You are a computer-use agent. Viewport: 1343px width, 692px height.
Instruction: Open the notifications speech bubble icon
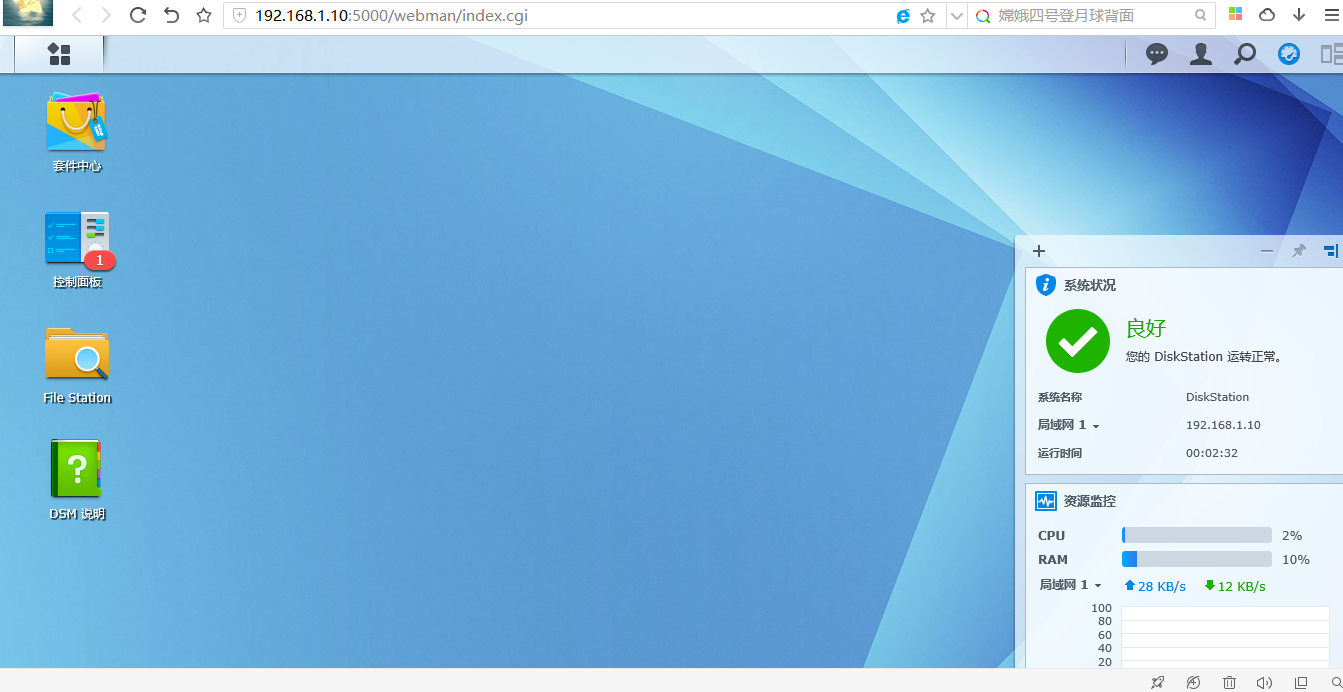(x=1157, y=54)
